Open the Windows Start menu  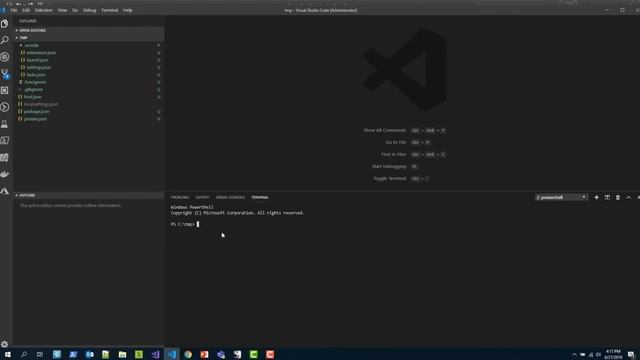coord(7,354)
